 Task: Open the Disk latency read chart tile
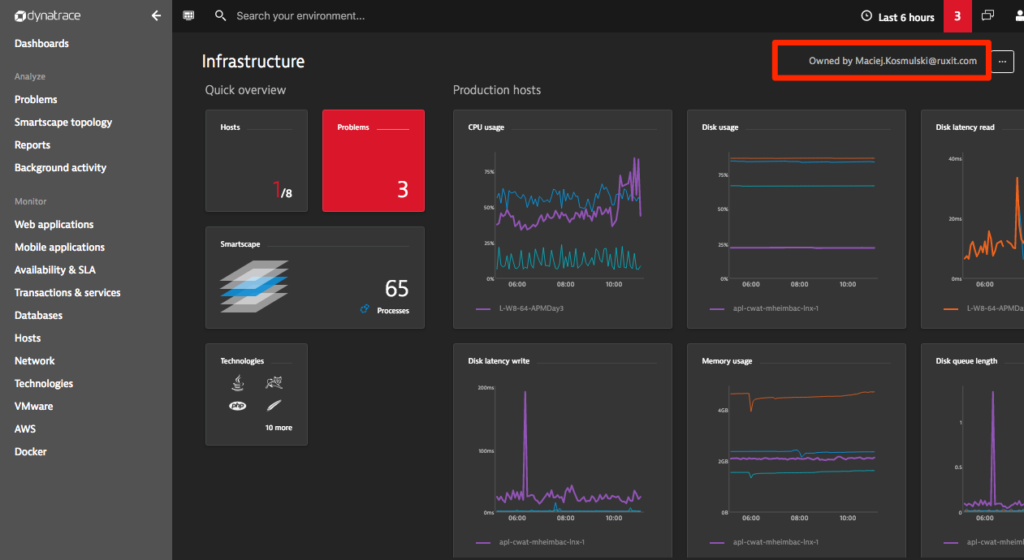[x=972, y=219]
